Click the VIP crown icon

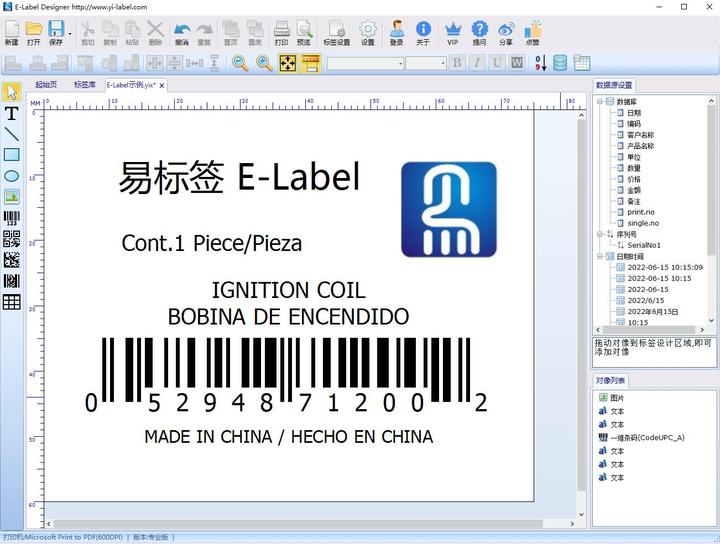click(453, 32)
